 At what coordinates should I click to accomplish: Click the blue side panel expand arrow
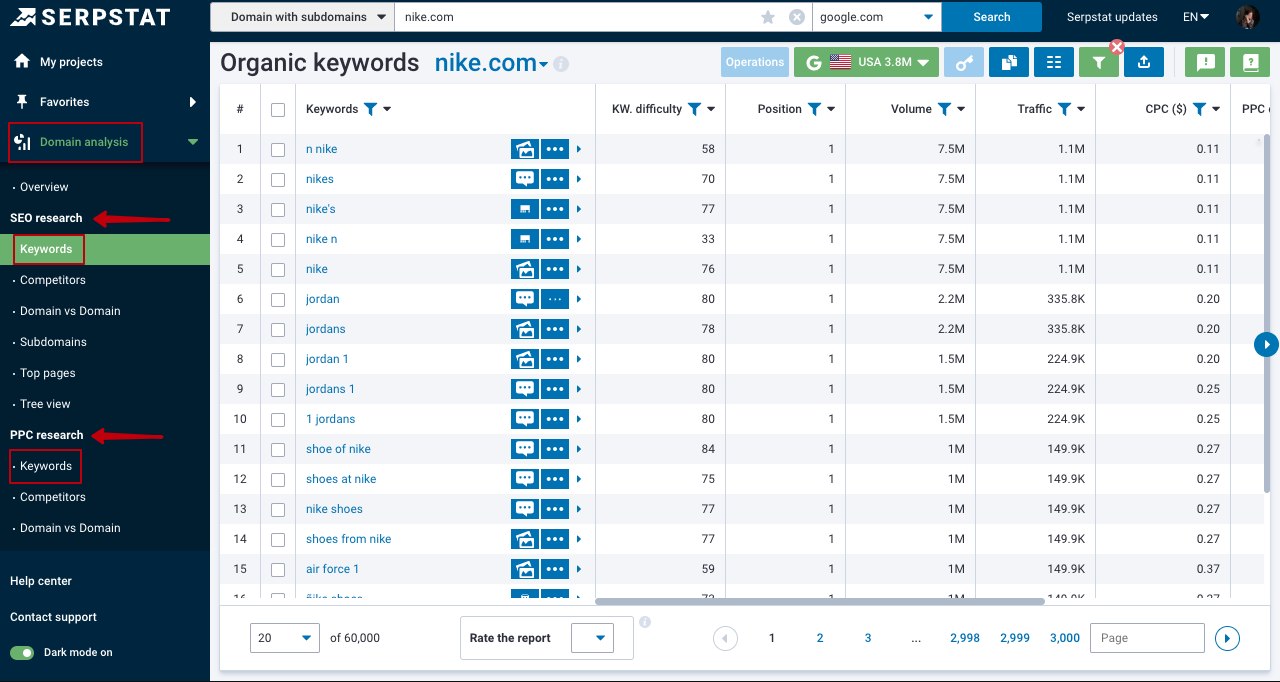pos(1266,344)
